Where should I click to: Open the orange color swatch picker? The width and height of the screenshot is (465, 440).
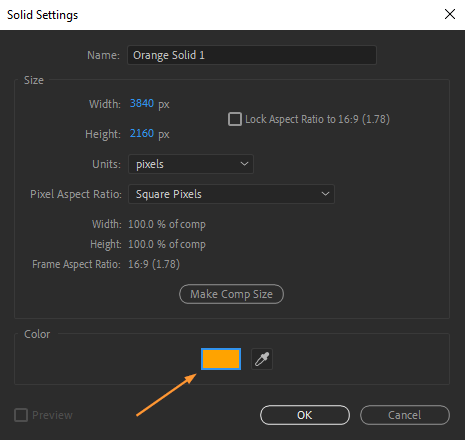[221, 359]
